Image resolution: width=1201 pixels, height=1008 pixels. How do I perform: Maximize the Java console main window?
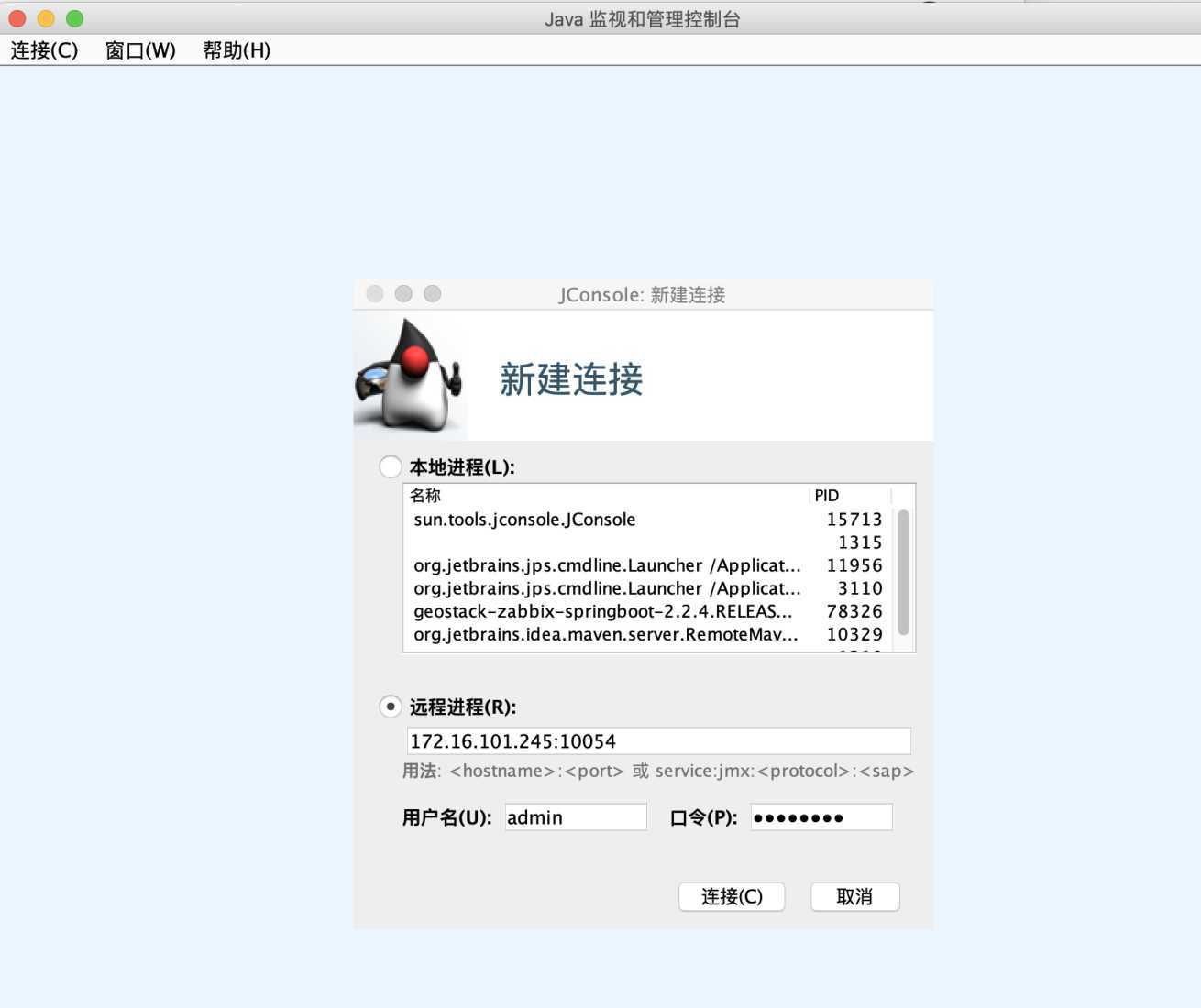click(75, 18)
